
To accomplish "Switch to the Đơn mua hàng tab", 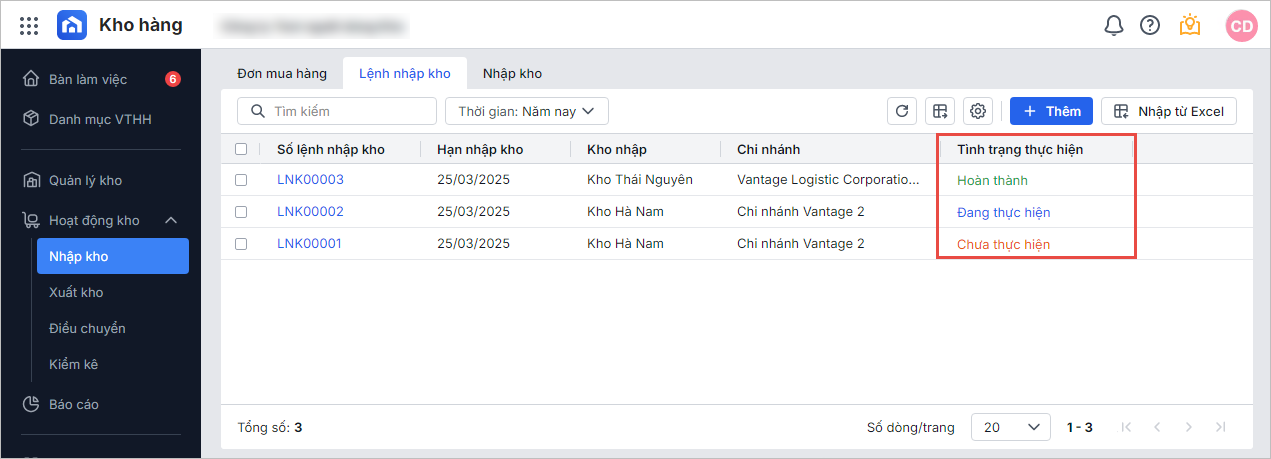I will pos(282,73).
